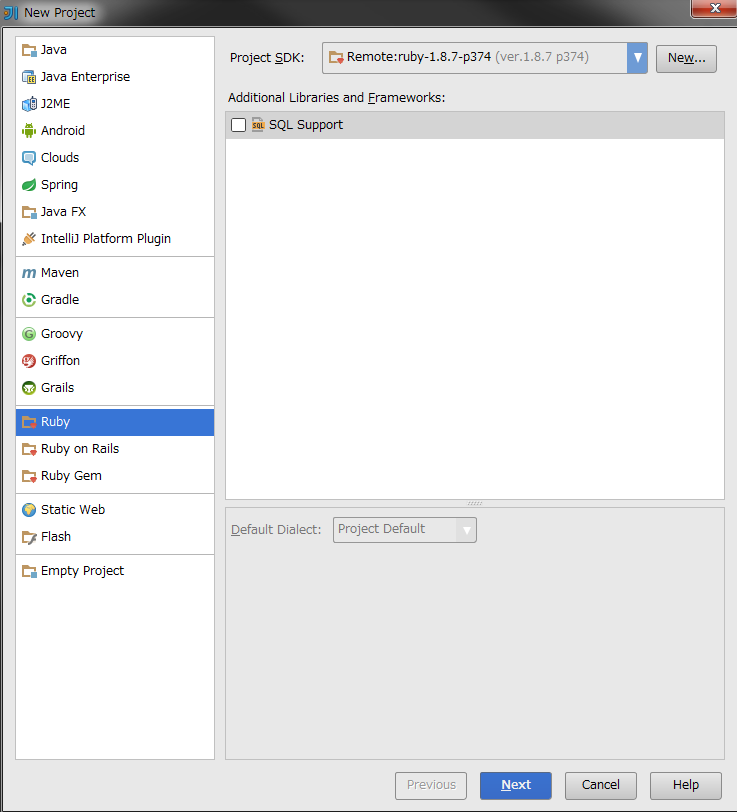Click the Static Web globe icon

point(29,510)
